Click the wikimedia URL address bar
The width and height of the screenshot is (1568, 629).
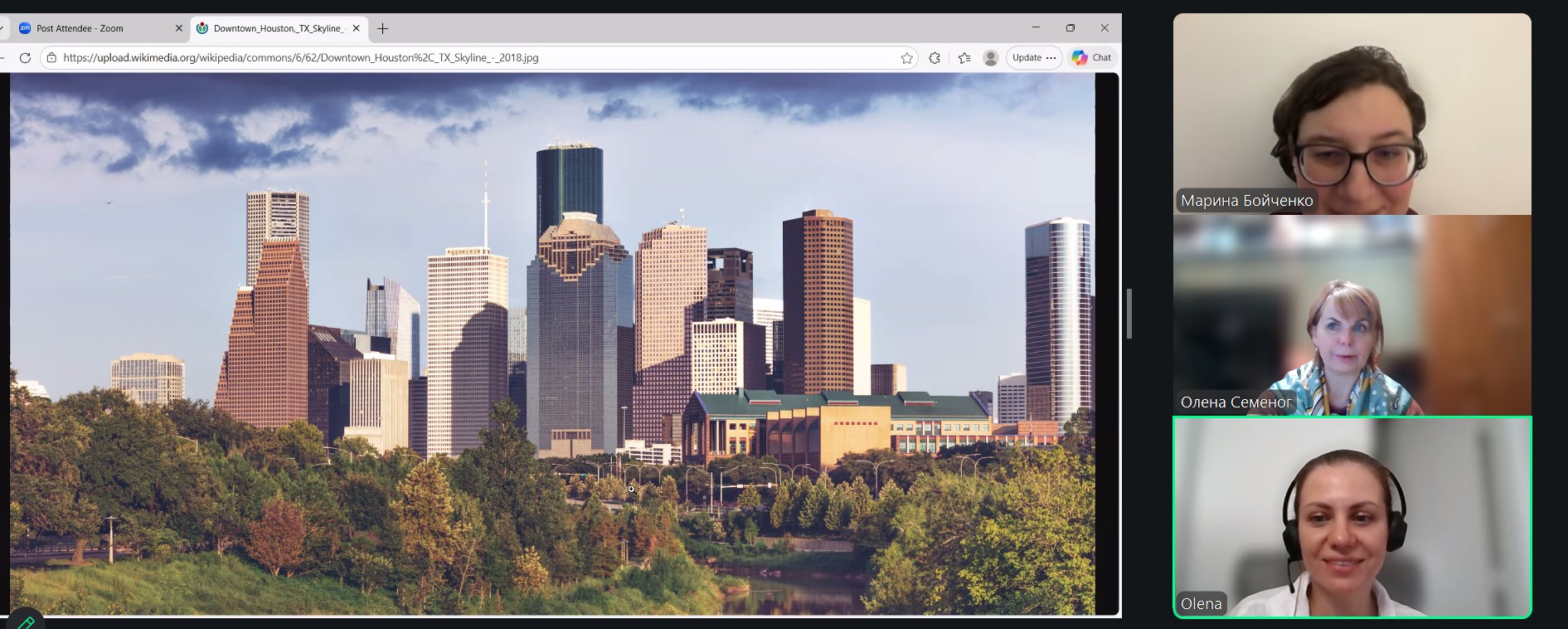click(473, 58)
